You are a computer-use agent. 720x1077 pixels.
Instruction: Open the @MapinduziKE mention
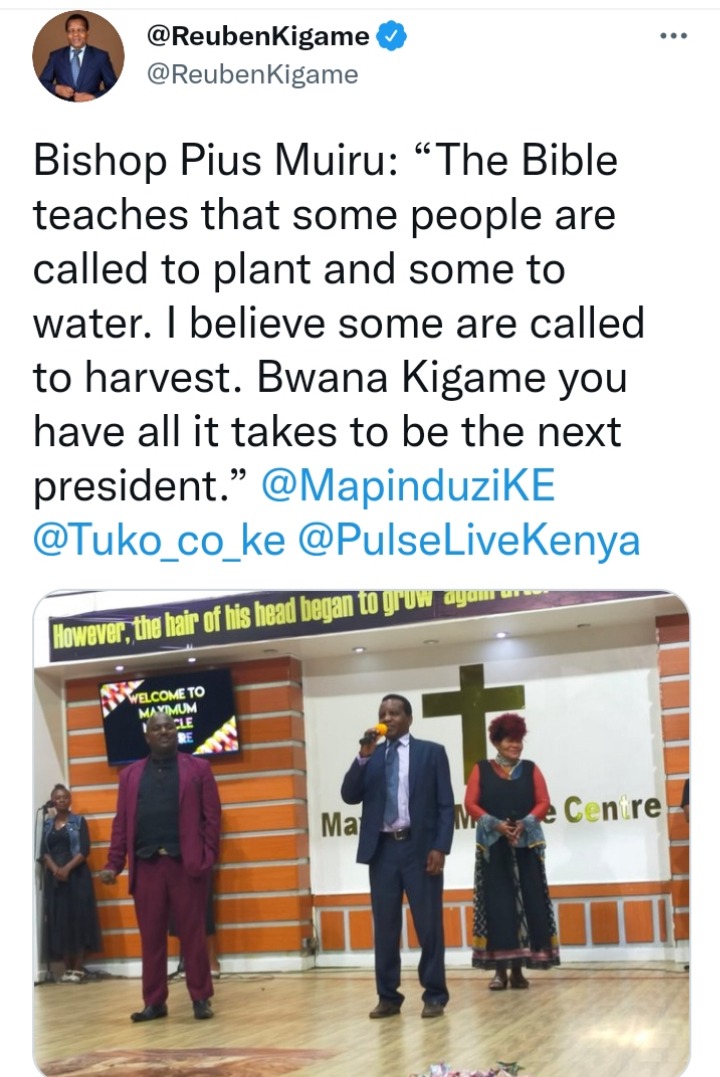pyautogui.click(x=408, y=487)
